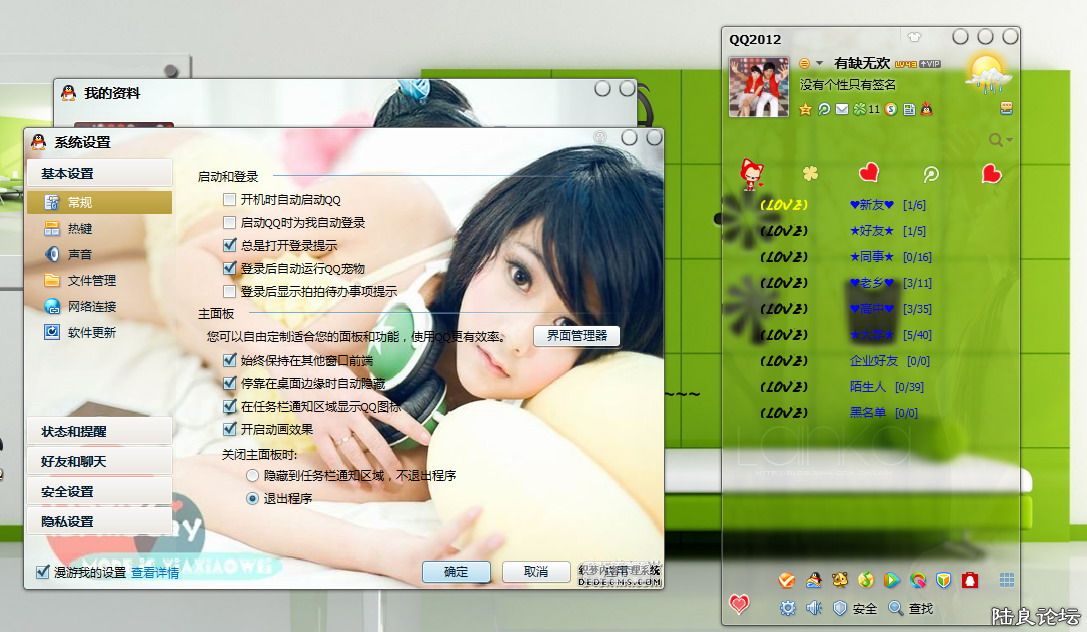Viewport: 1087px width, 632px height.
Task: Open the QQ mail envelope icon
Action: pos(842,109)
